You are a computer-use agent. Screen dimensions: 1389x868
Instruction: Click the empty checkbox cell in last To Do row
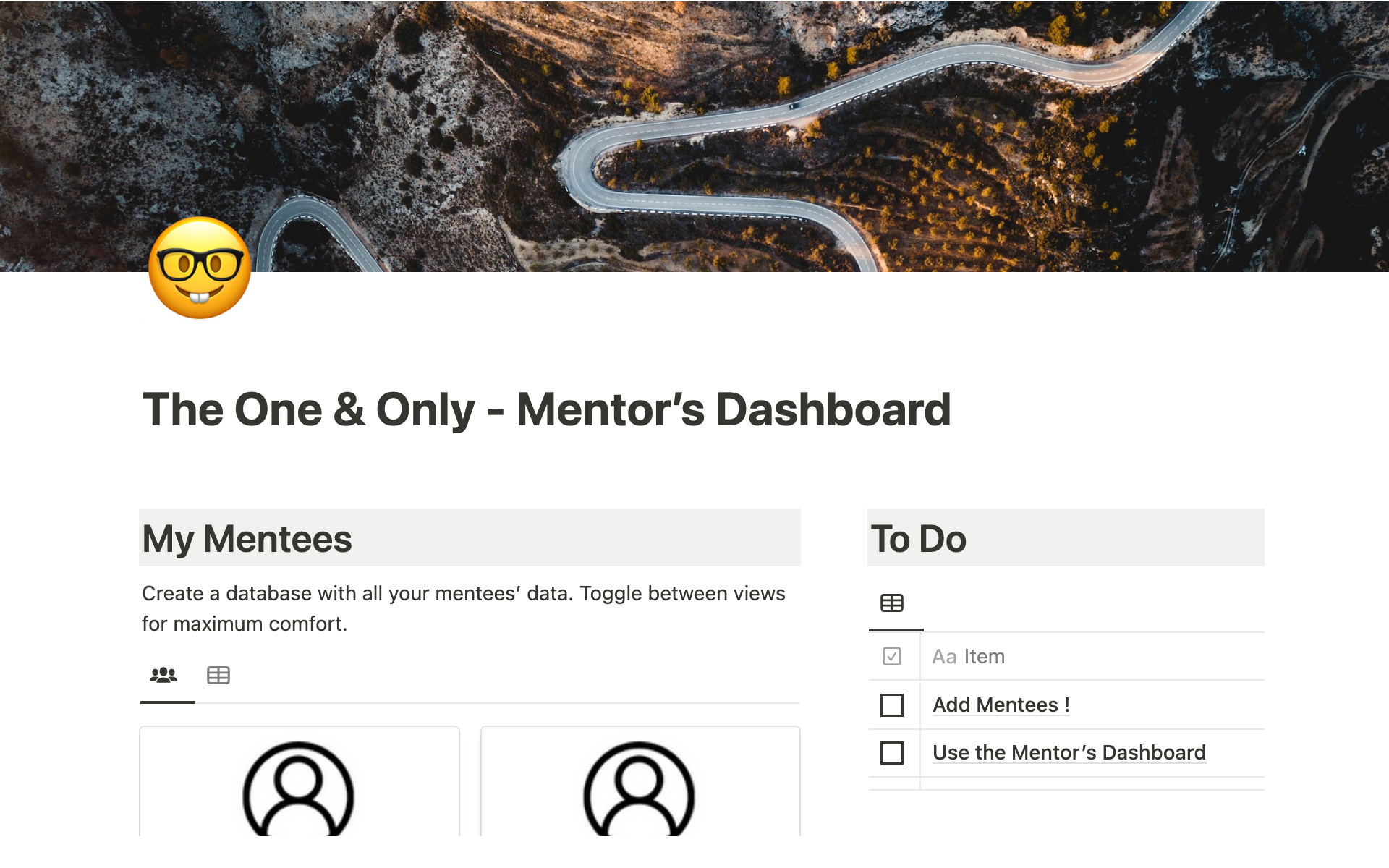click(893, 783)
